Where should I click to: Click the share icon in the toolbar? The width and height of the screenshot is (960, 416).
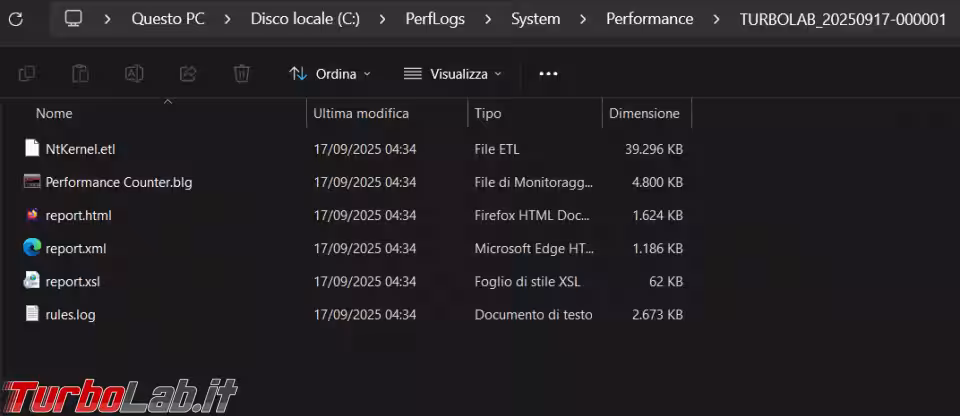click(x=187, y=73)
